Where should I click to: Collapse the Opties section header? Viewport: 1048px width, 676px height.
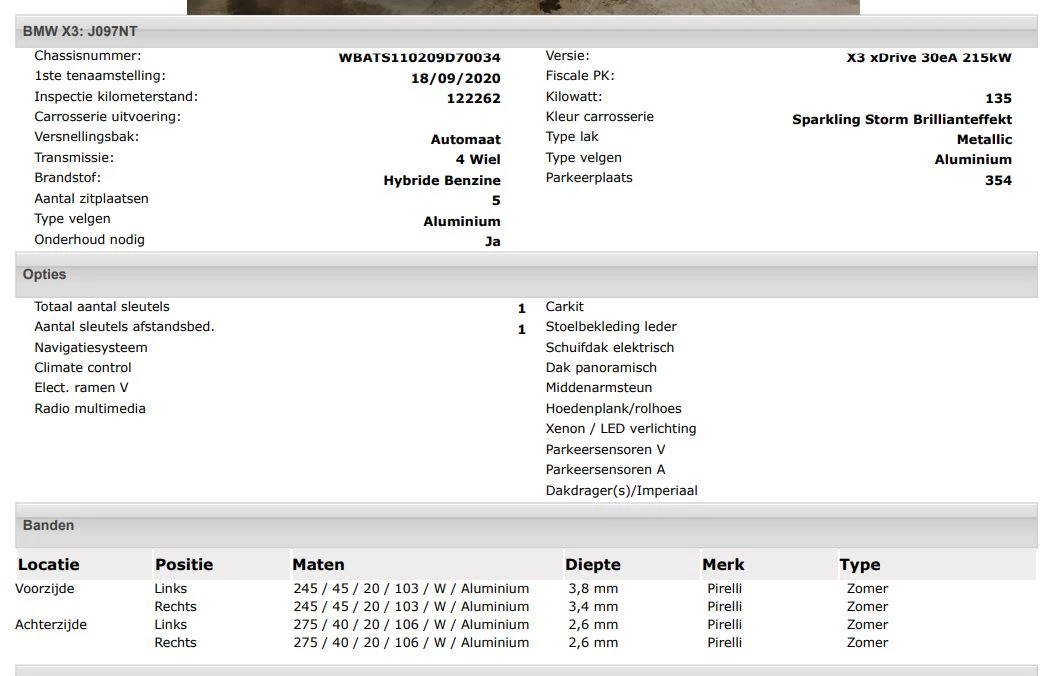(x=45, y=275)
